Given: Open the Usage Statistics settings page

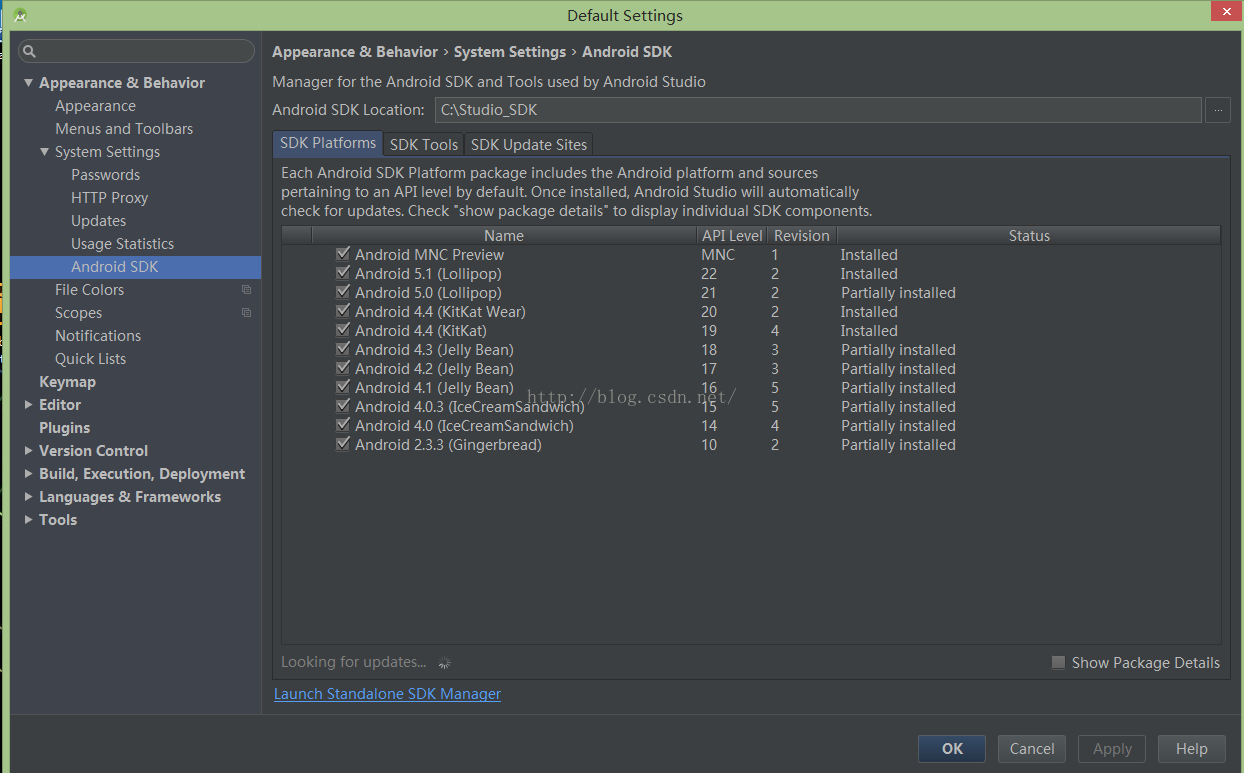Looking at the screenshot, I should (123, 244).
